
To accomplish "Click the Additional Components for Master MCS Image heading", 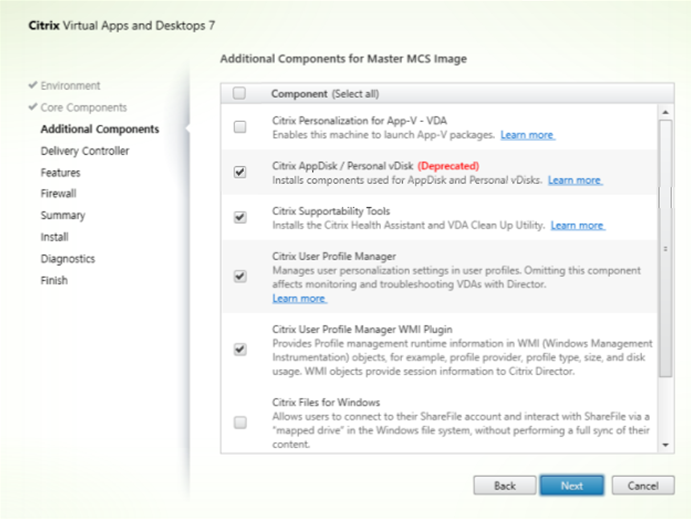I will pos(343,59).
